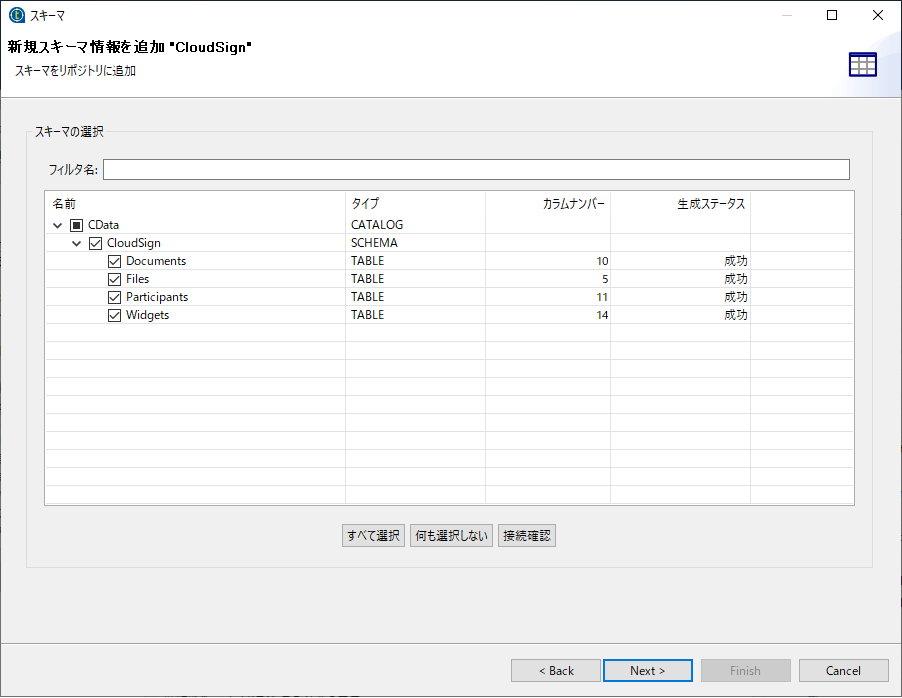Go back with the Back button
Viewport: 902px width, 698px height.
tap(556, 670)
